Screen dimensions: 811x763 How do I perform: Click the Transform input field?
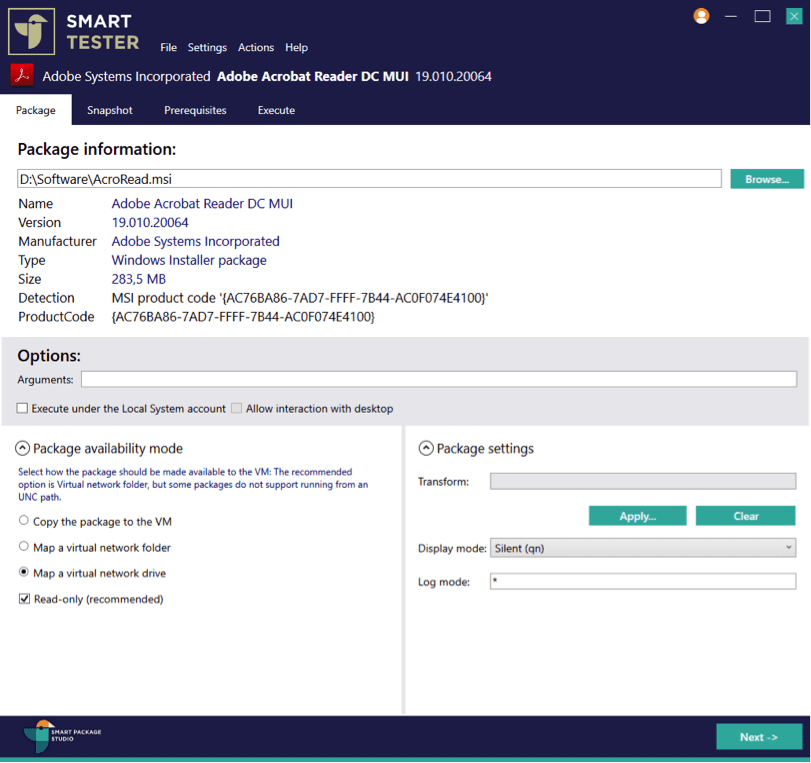pyautogui.click(x=643, y=481)
